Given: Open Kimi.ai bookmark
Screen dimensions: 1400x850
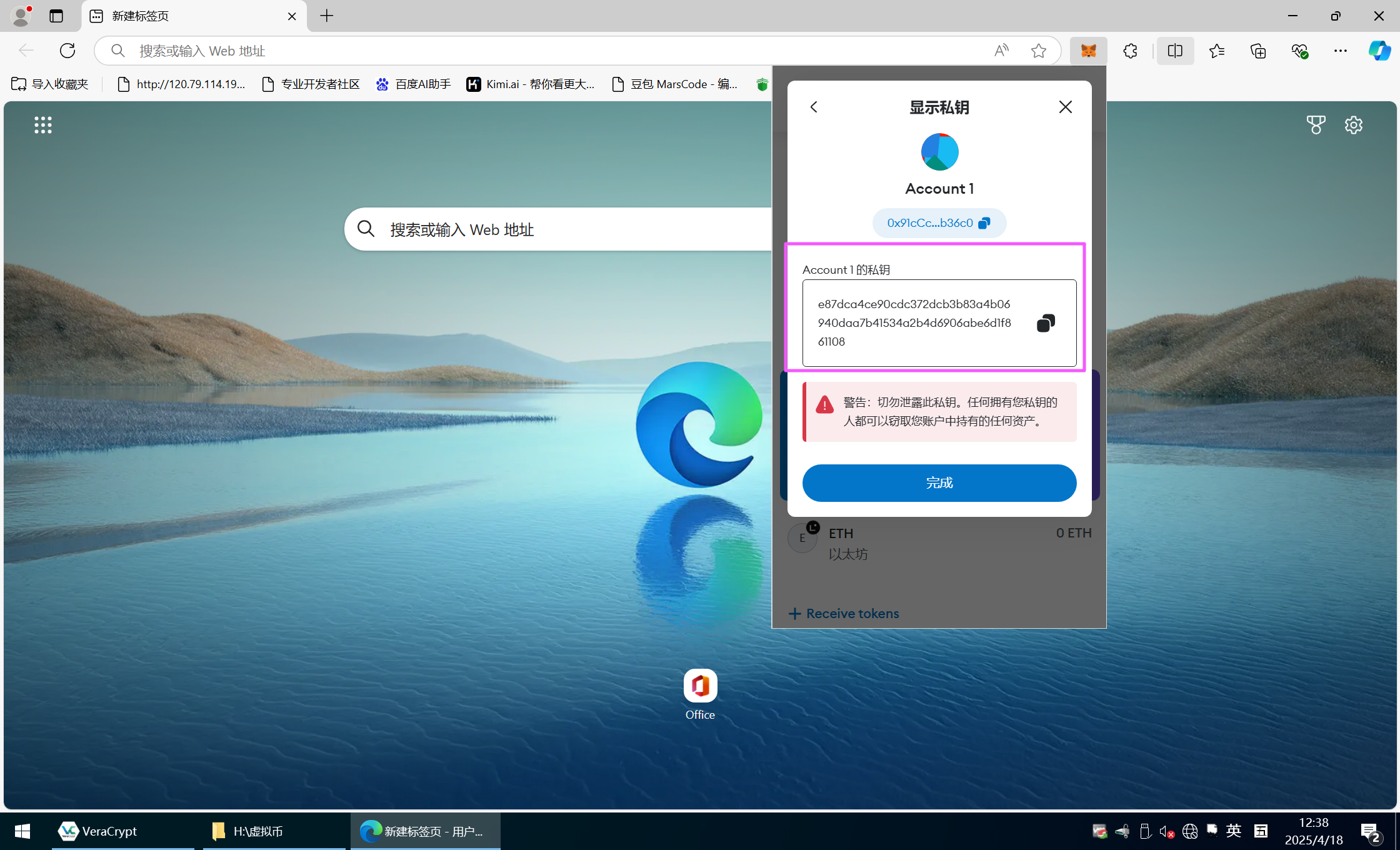Looking at the screenshot, I should click(531, 84).
